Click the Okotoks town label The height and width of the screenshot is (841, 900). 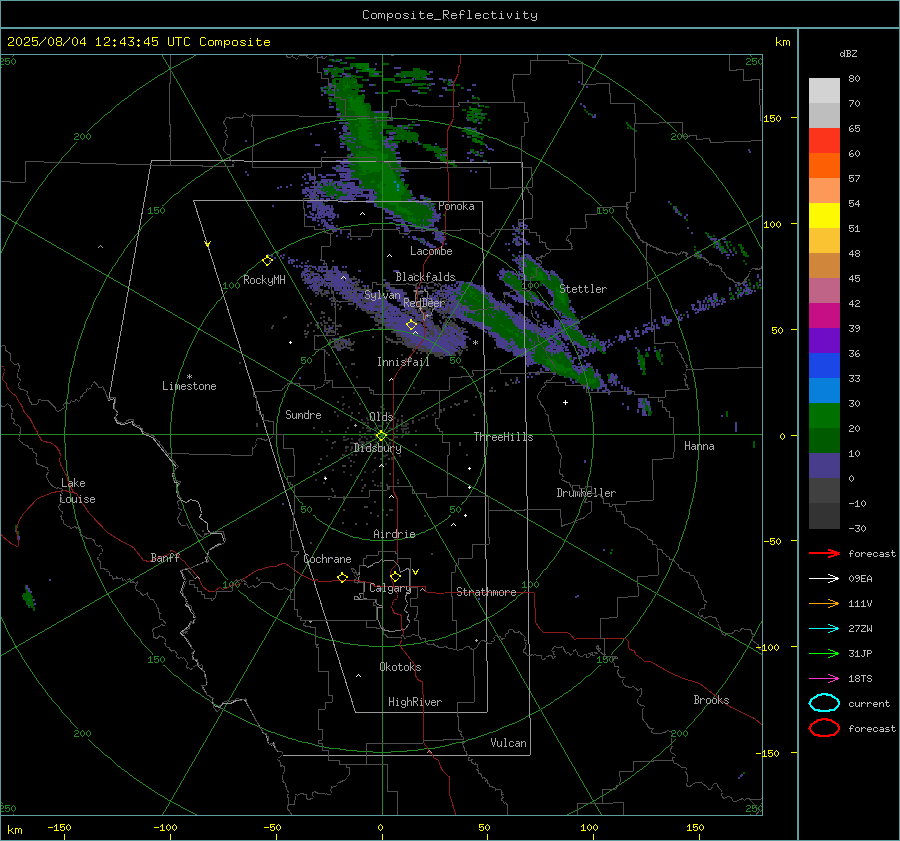click(x=400, y=667)
